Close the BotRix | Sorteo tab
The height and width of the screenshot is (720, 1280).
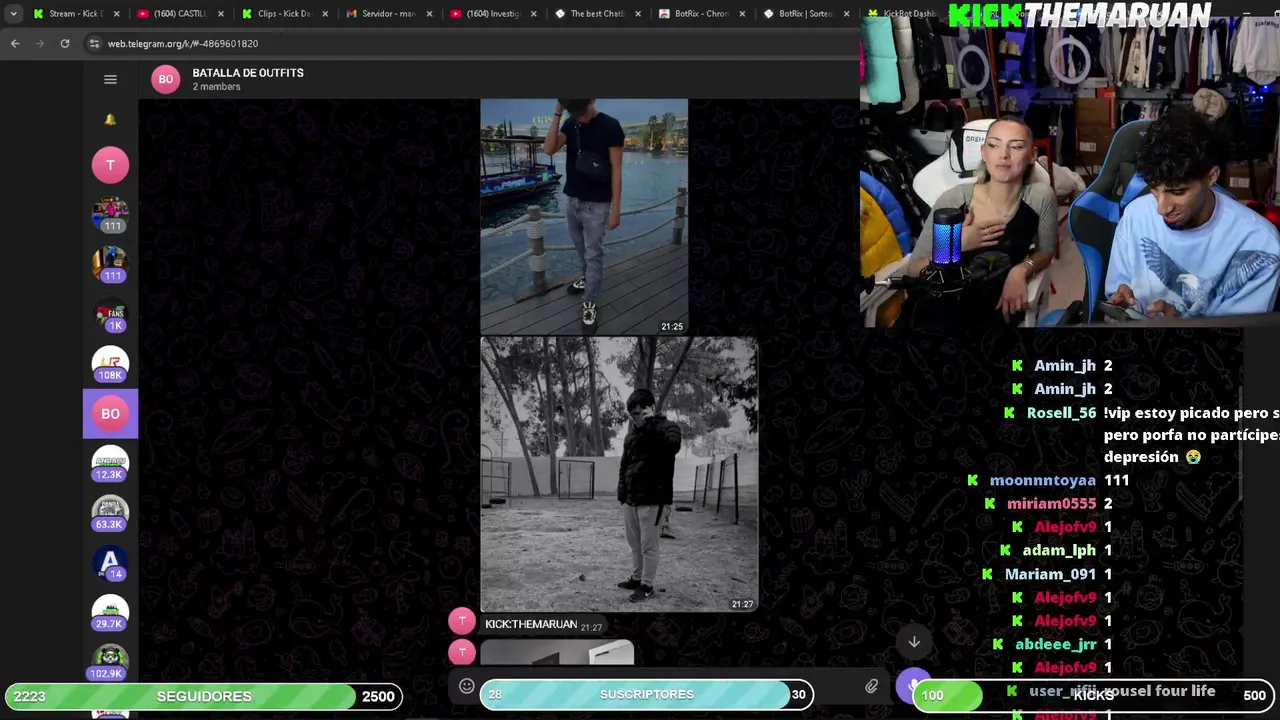coord(847,14)
